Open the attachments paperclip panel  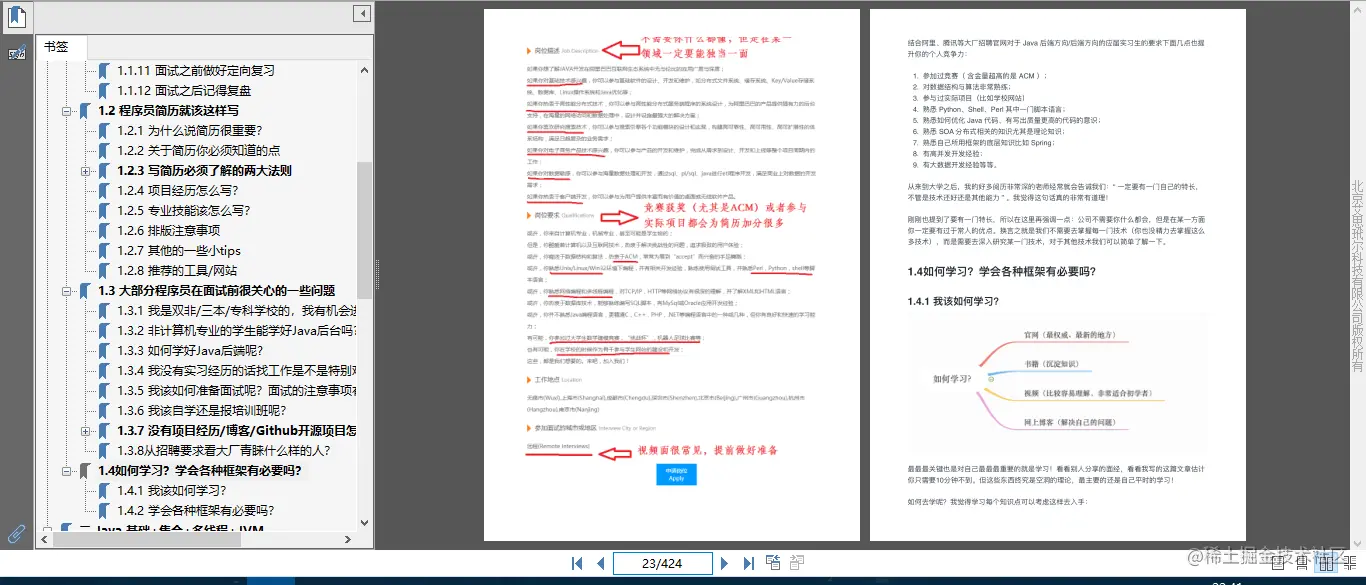pos(17,533)
